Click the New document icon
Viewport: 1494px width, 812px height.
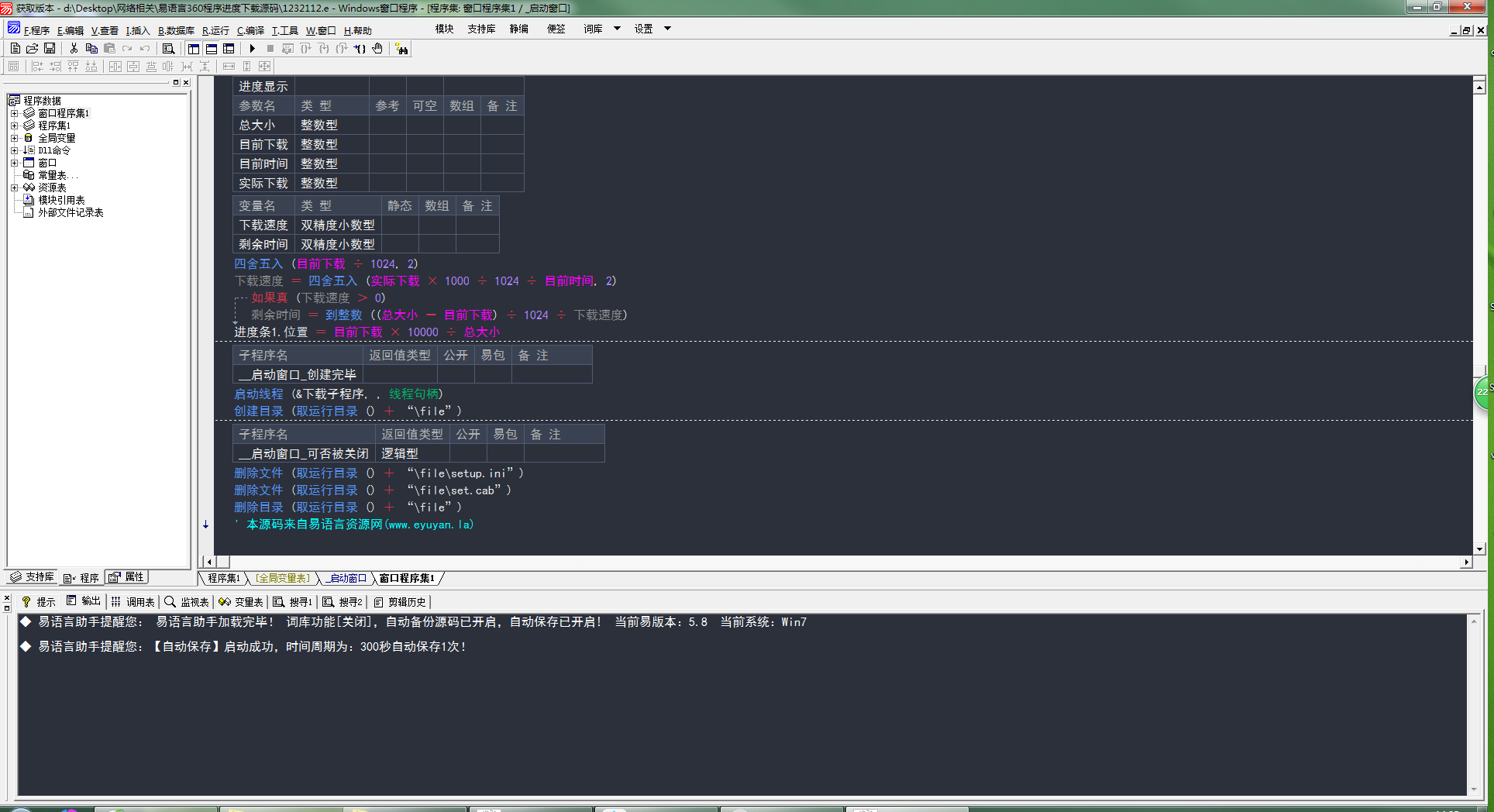tap(15, 49)
